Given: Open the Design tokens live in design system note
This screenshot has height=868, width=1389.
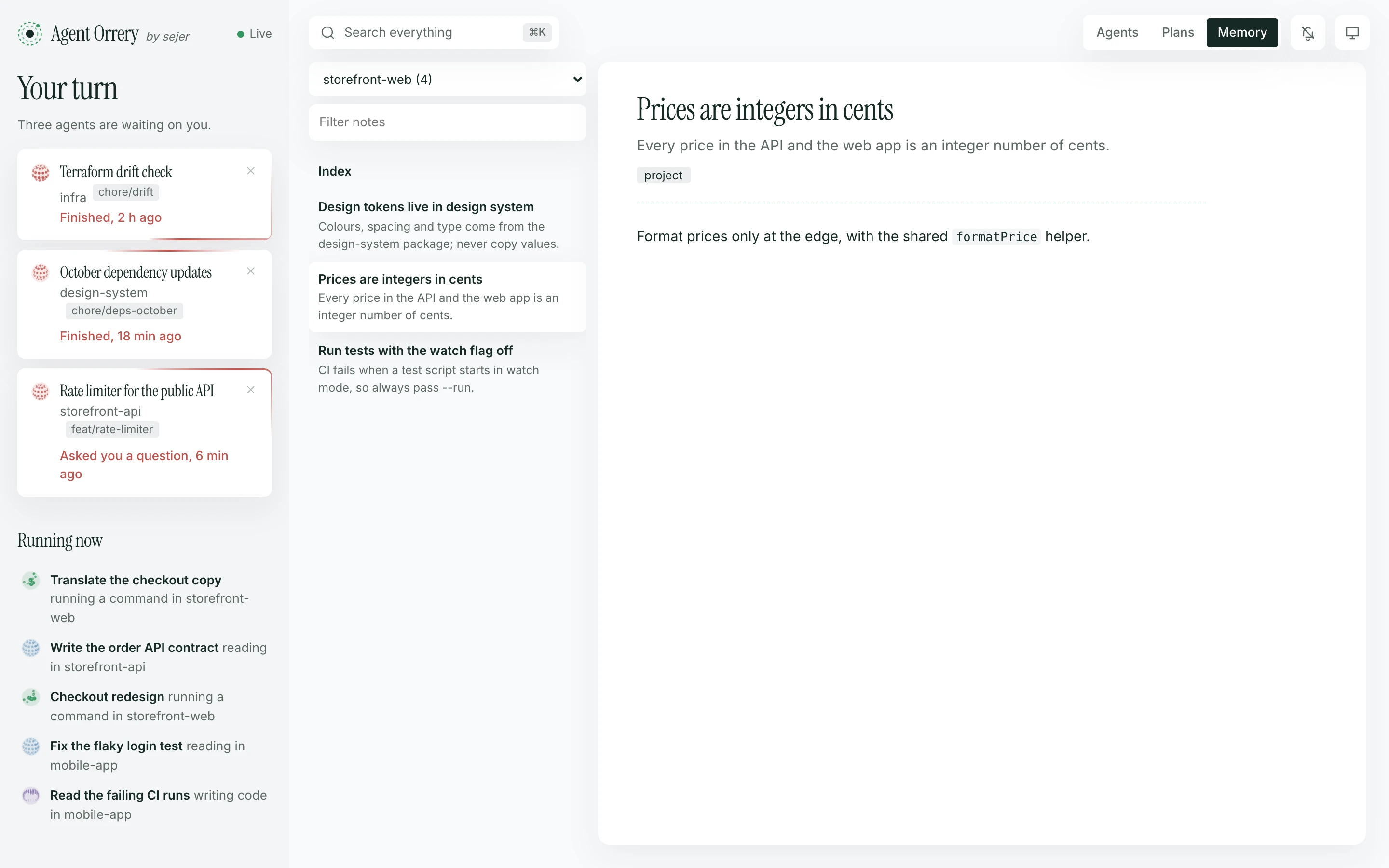Looking at the screenshot, I should click(448, 225).
